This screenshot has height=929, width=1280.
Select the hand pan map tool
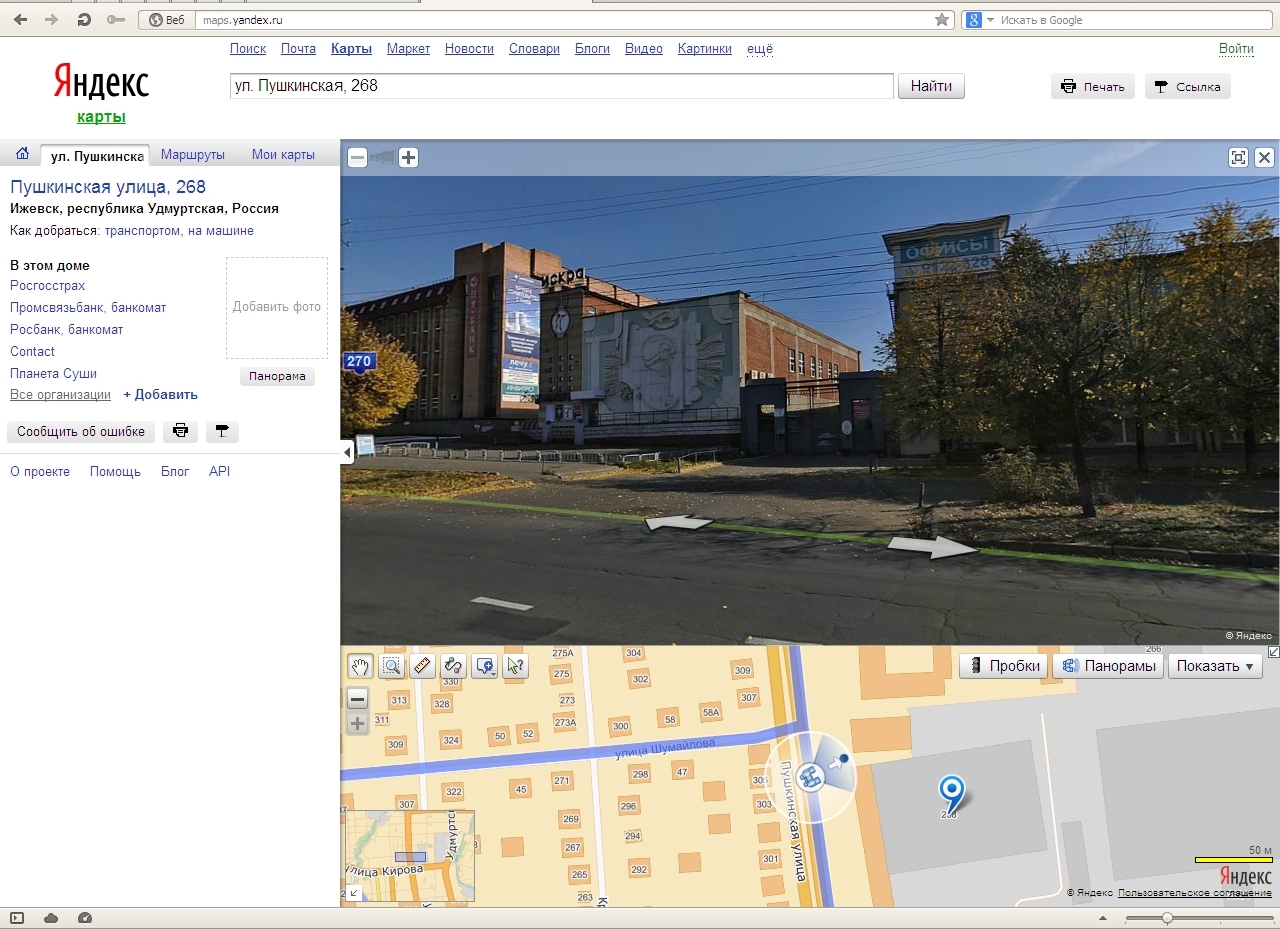click(x=359, y=666)
